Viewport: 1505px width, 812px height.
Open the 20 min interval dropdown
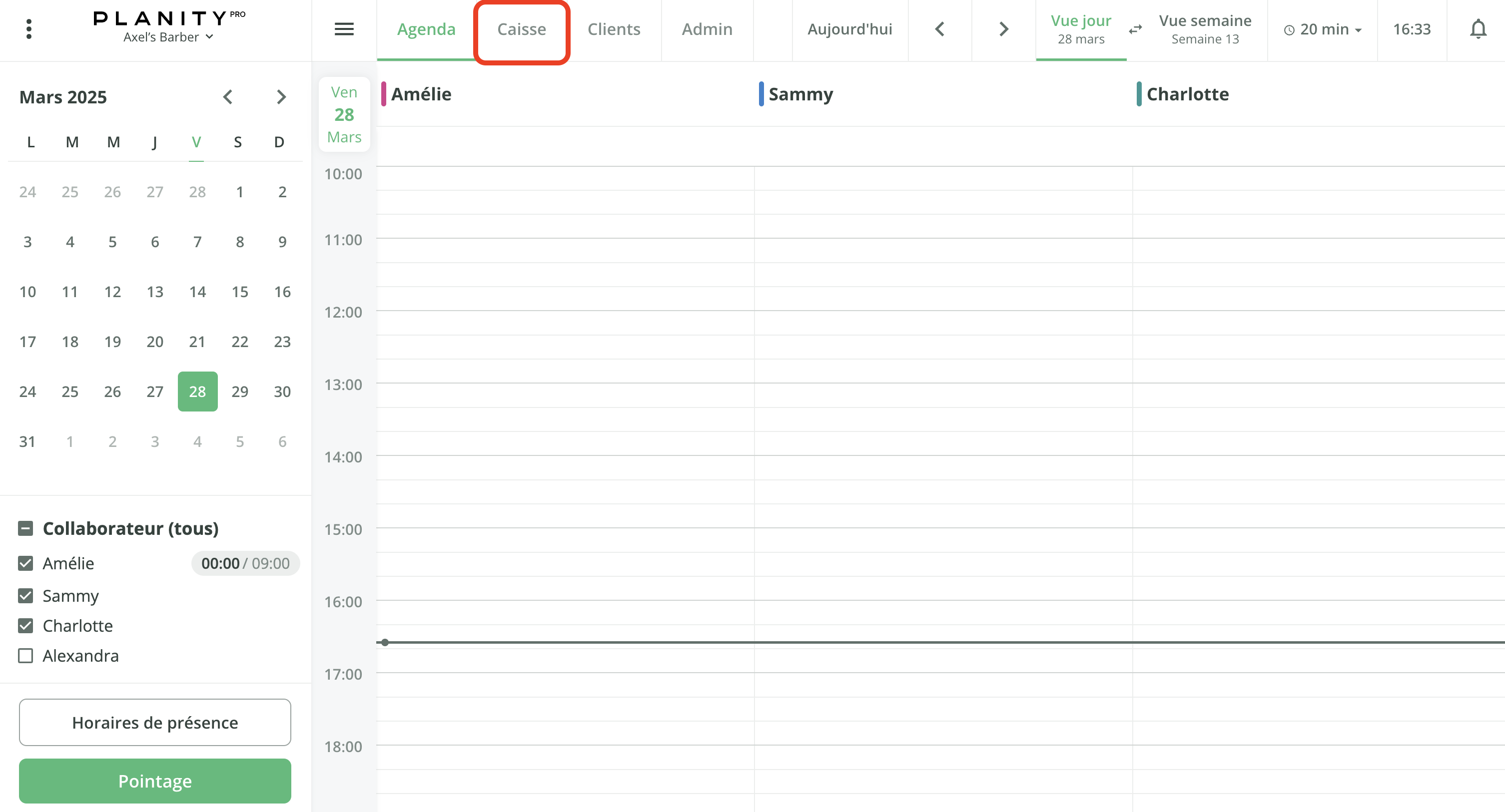[x=1323, y=29]
